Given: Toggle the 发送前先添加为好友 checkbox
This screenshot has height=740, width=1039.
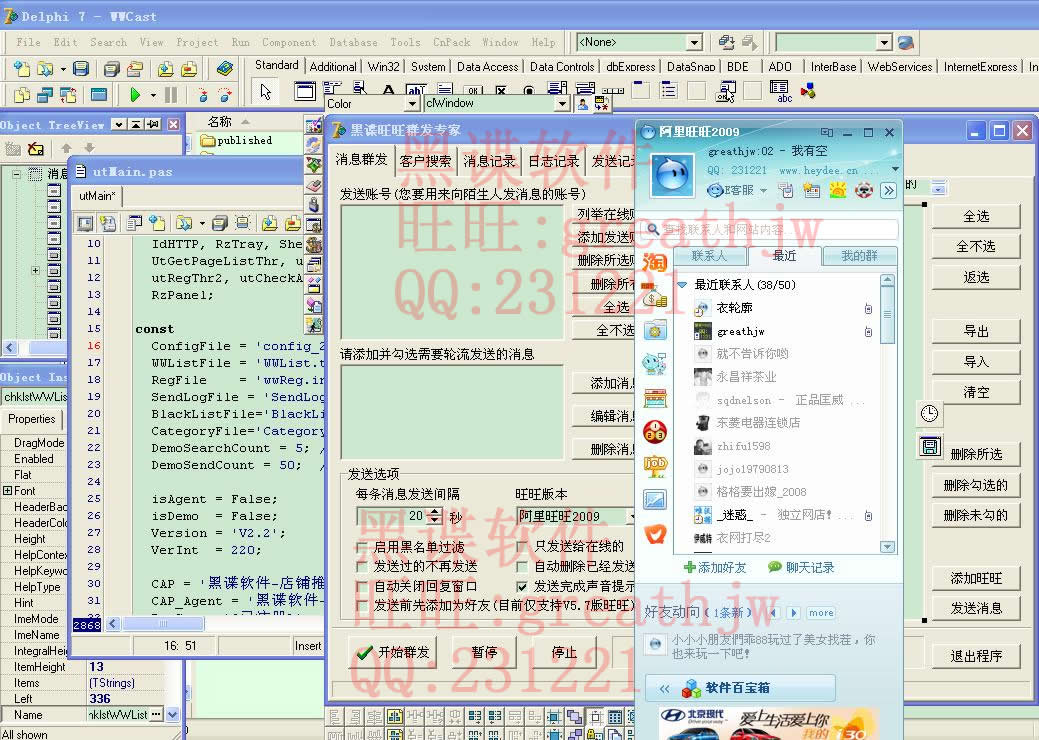Looking at the screenshot, I should pos(362,606).
